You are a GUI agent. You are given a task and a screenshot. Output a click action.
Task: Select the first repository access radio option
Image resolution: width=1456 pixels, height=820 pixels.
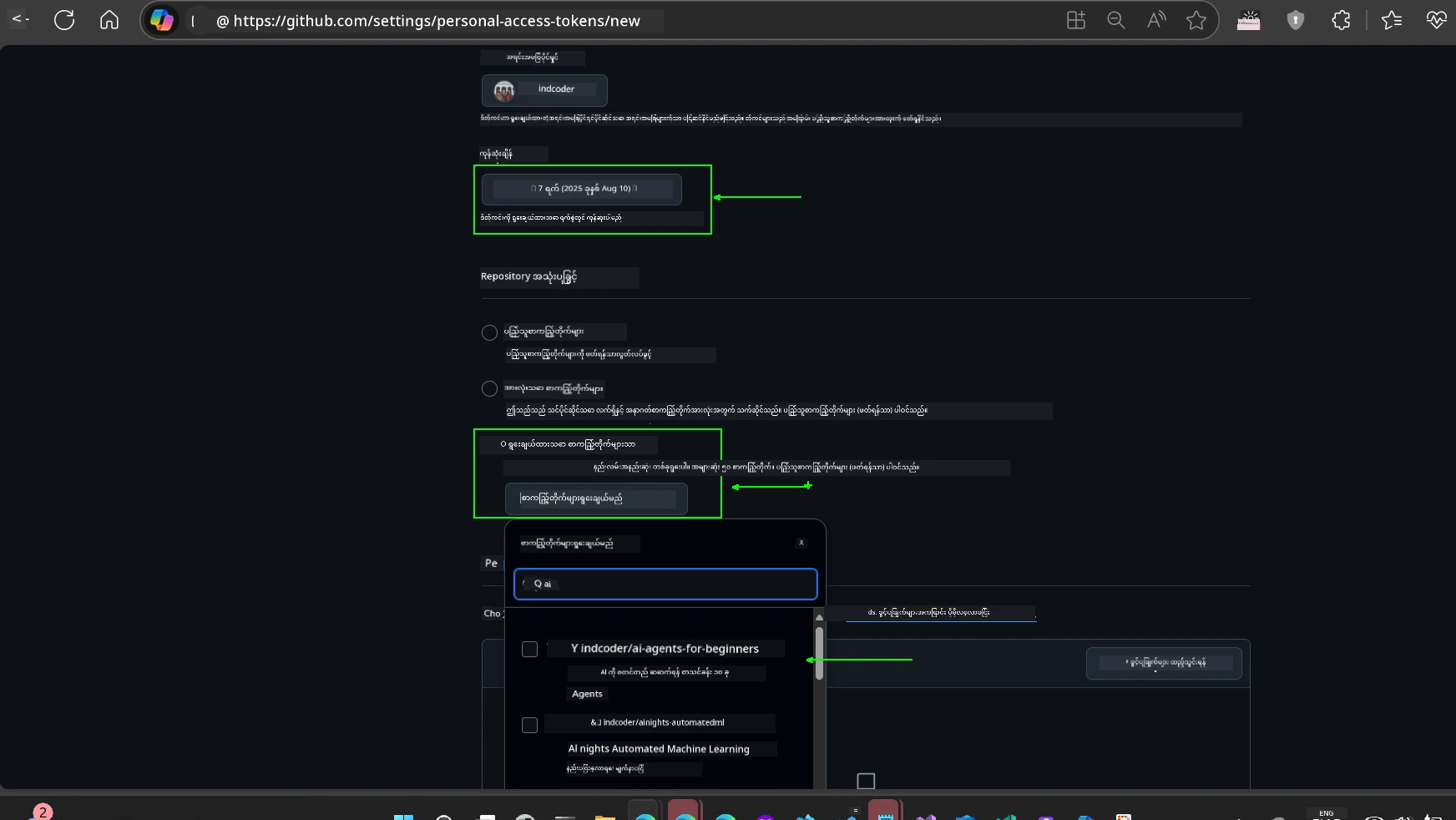point(490,332)
